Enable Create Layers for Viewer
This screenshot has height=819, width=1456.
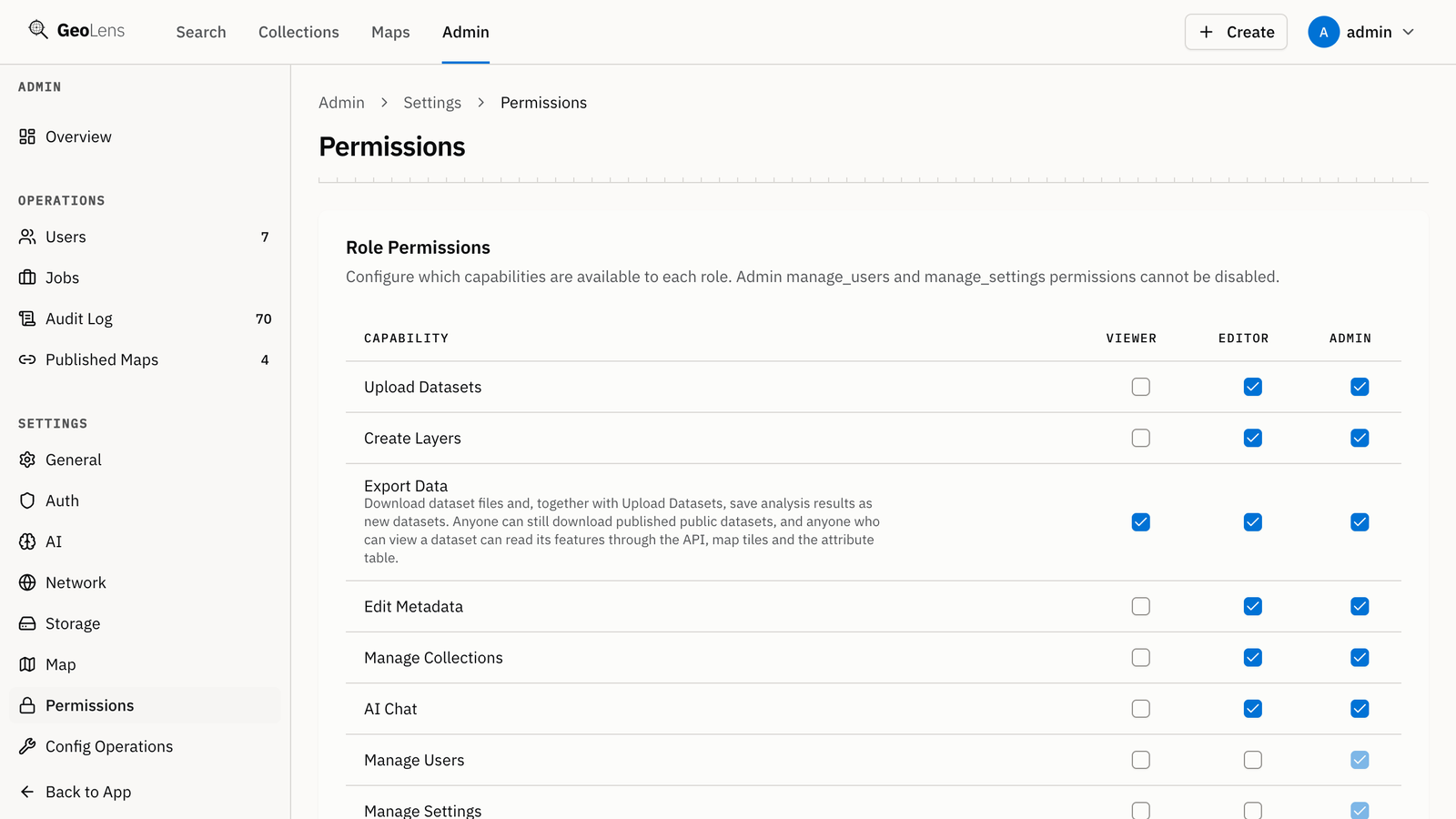tap(1140, 438)
